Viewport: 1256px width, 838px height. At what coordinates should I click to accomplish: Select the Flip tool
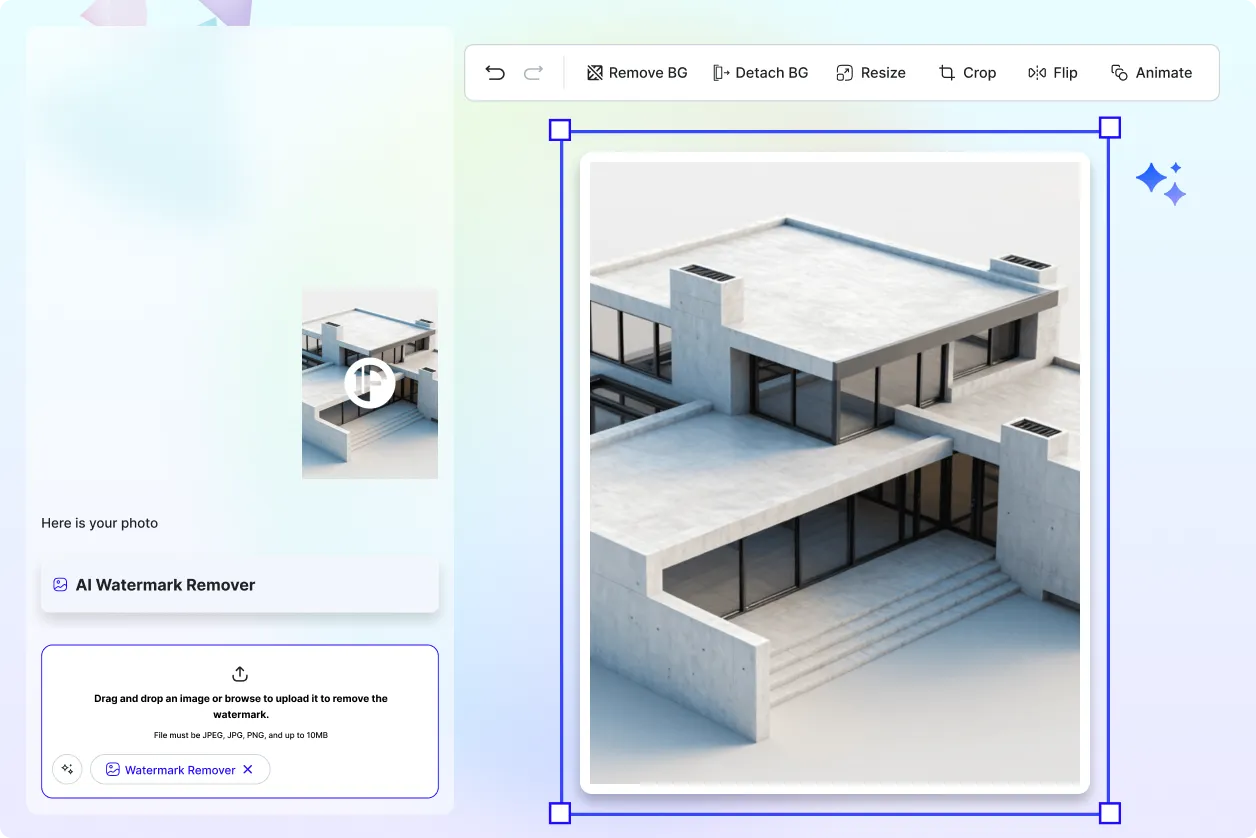(x=1053, y=72)
